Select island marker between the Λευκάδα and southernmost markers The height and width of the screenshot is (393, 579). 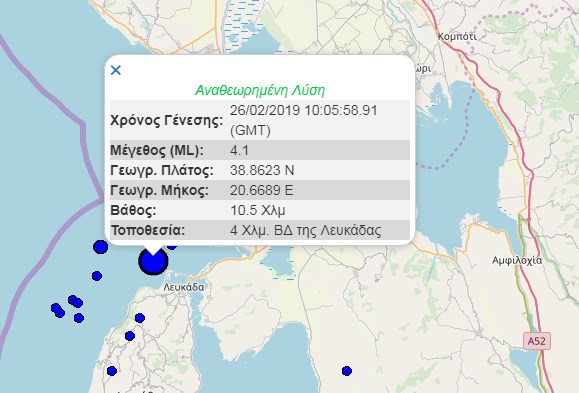coord(130,336)
